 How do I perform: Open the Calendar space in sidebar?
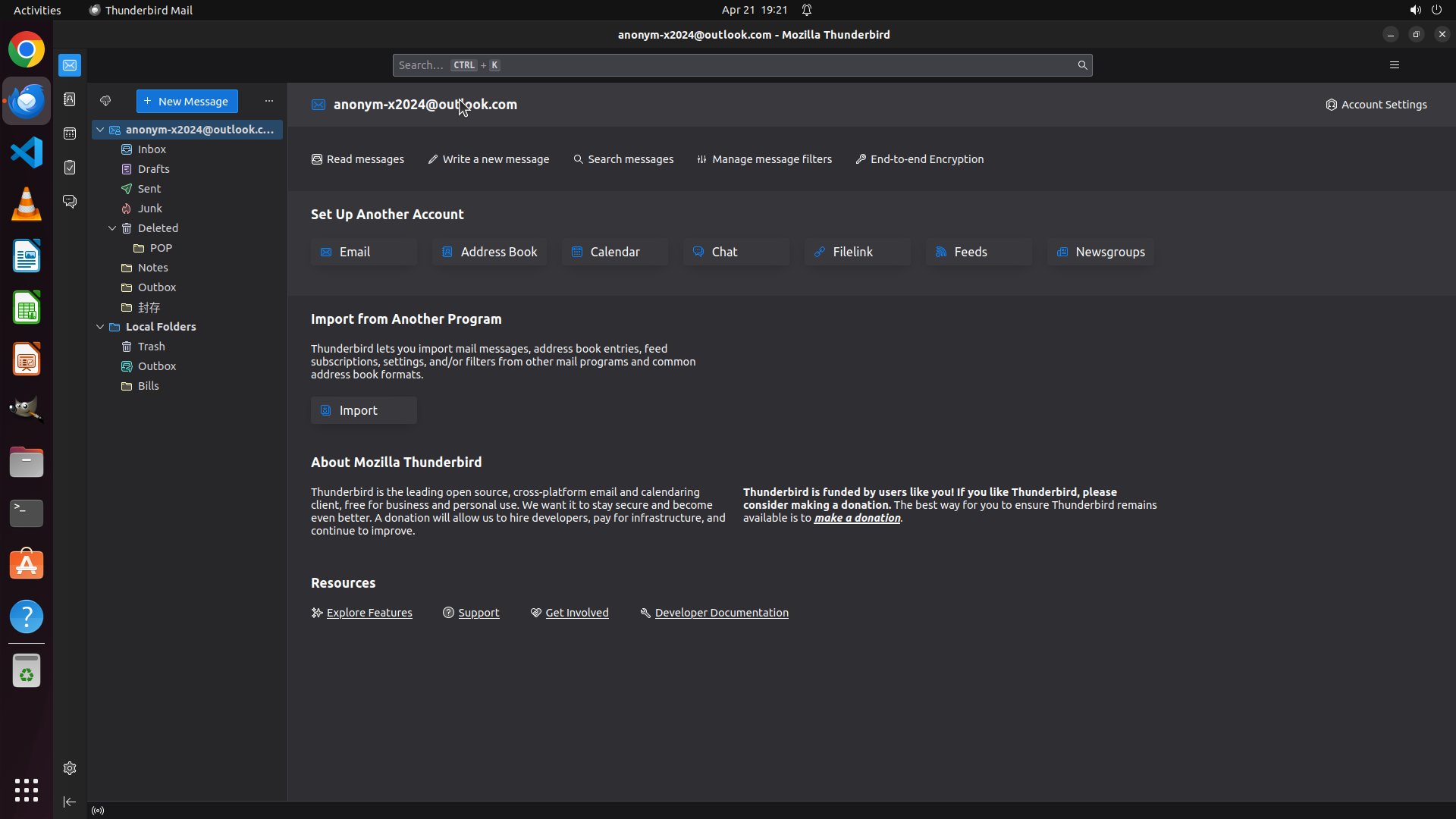tap(70, 133)
